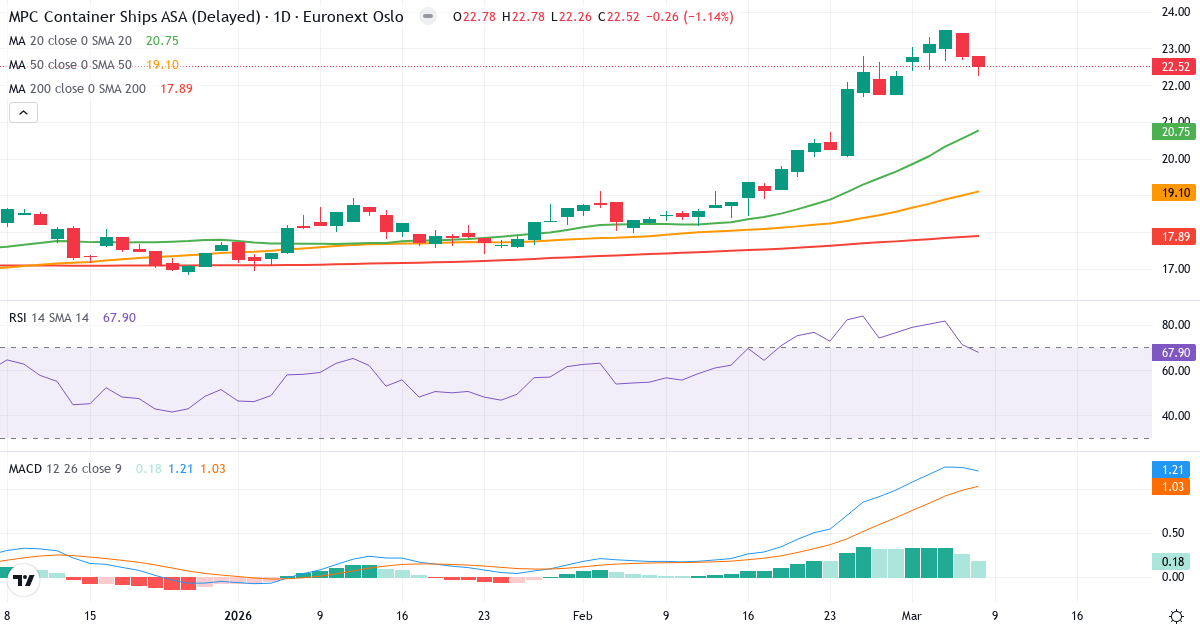Open the RSI 14 indicator legend

point(49,318)
